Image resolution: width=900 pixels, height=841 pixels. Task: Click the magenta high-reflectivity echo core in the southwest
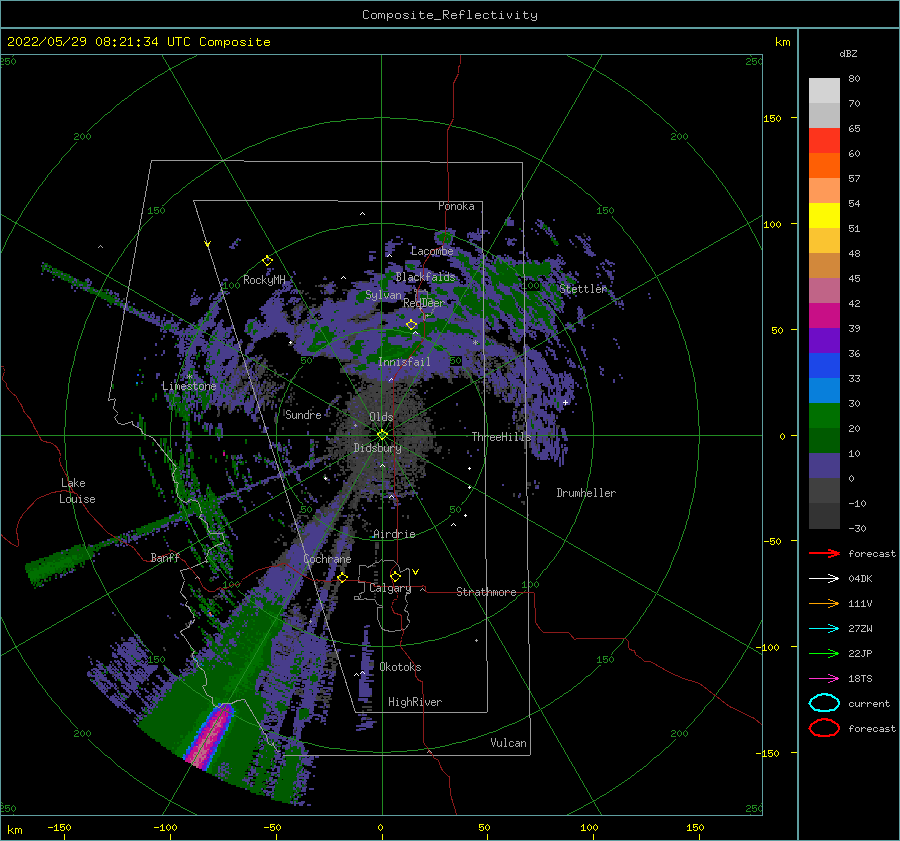pyautogui.click(x=210, y=738)
